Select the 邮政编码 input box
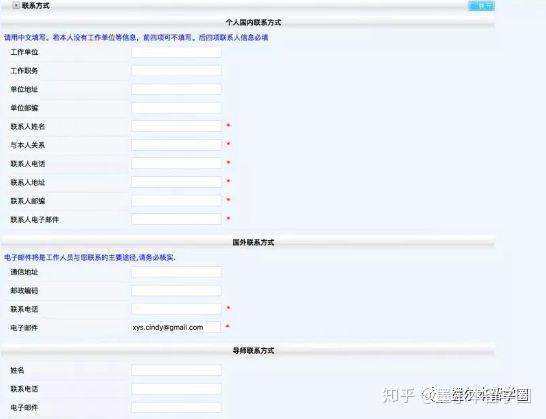This screenshot has width=546, height=419. [176, 290]
